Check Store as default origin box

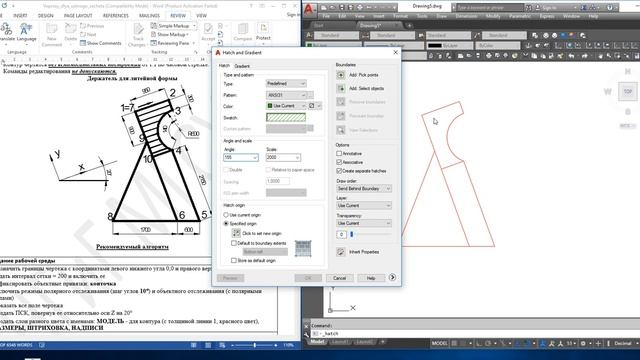[x=234, y=260]
